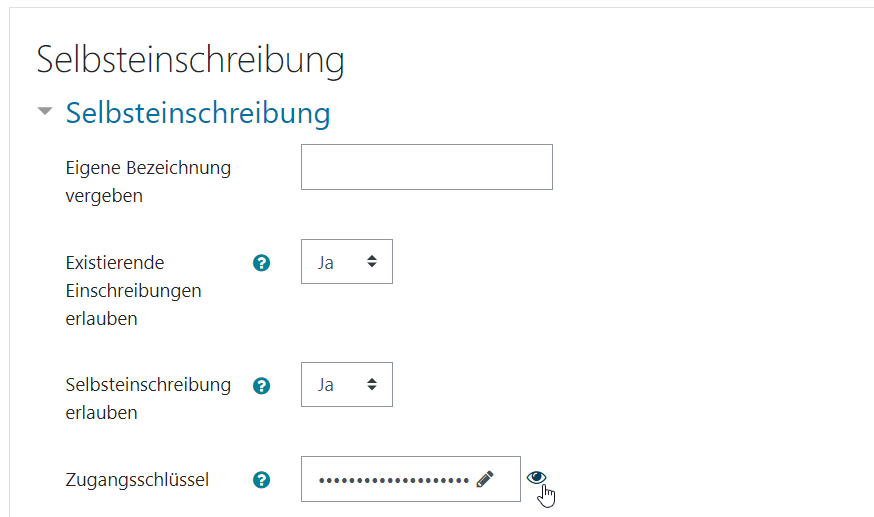
Task: Click the help icon beside Existierende Einschreibungen erlauben
Action: 261,263
